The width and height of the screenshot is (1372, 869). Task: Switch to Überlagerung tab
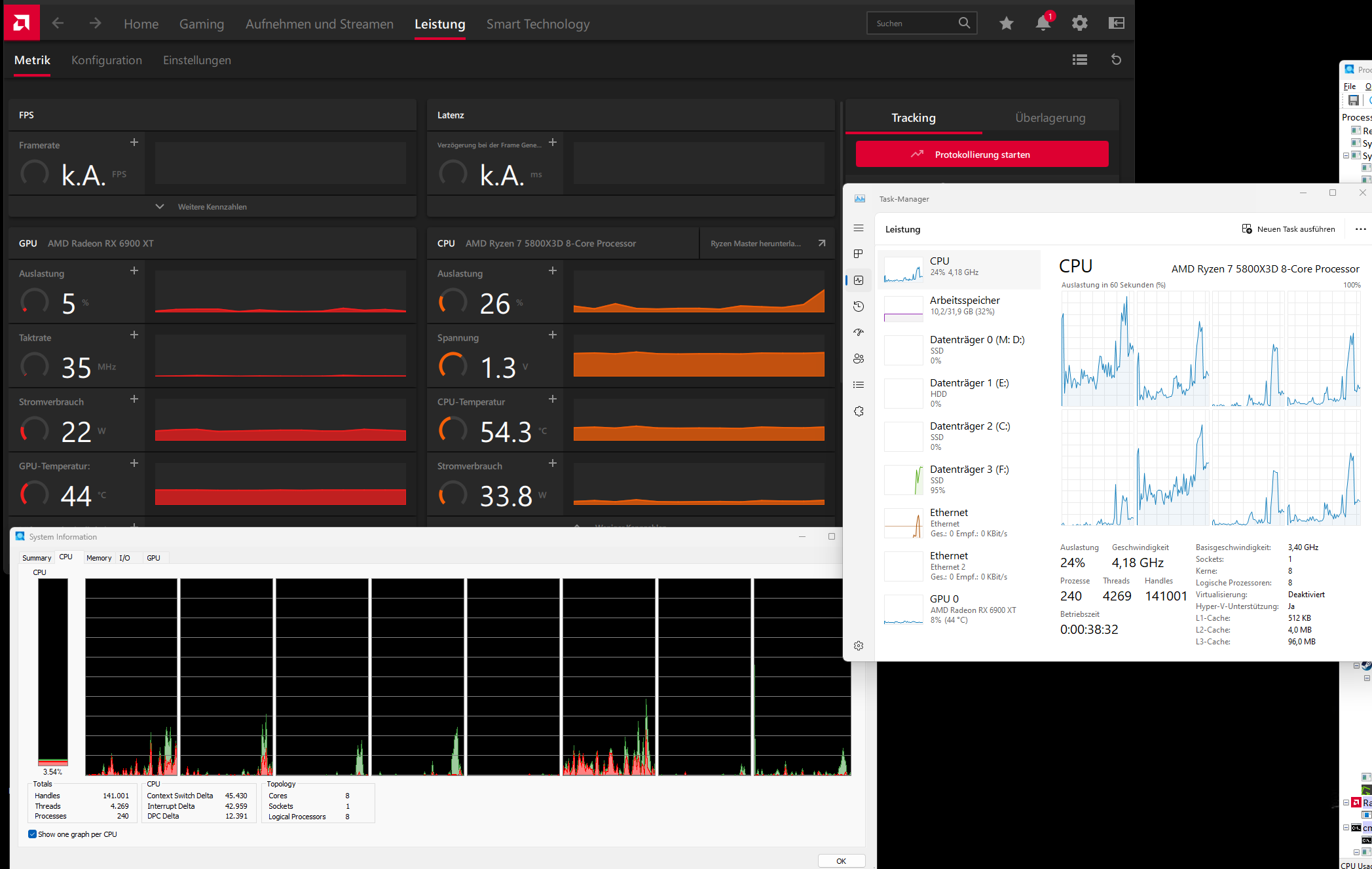1050,118
